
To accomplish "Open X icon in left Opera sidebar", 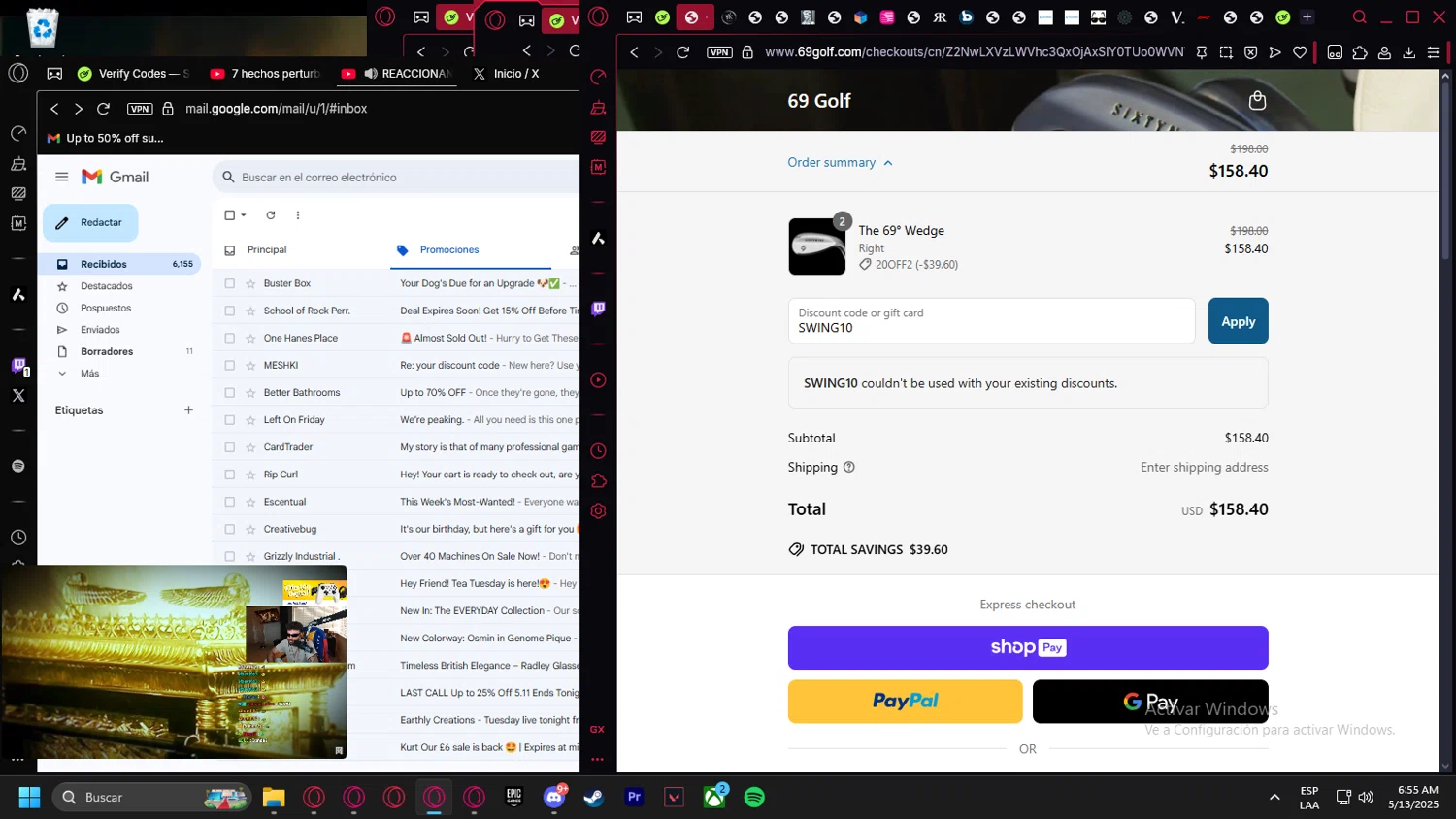I will click(18, 395).
